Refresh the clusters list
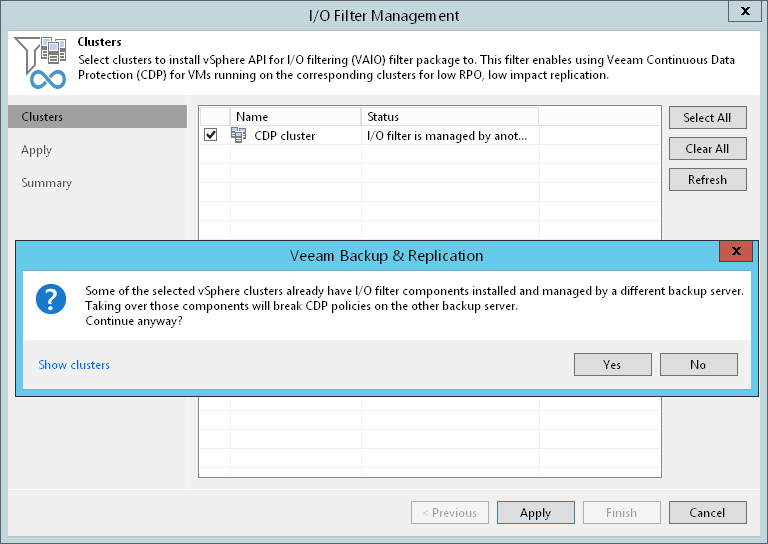Image resolution: width=768 pixels, height=544 pixels. pos(708,180)
